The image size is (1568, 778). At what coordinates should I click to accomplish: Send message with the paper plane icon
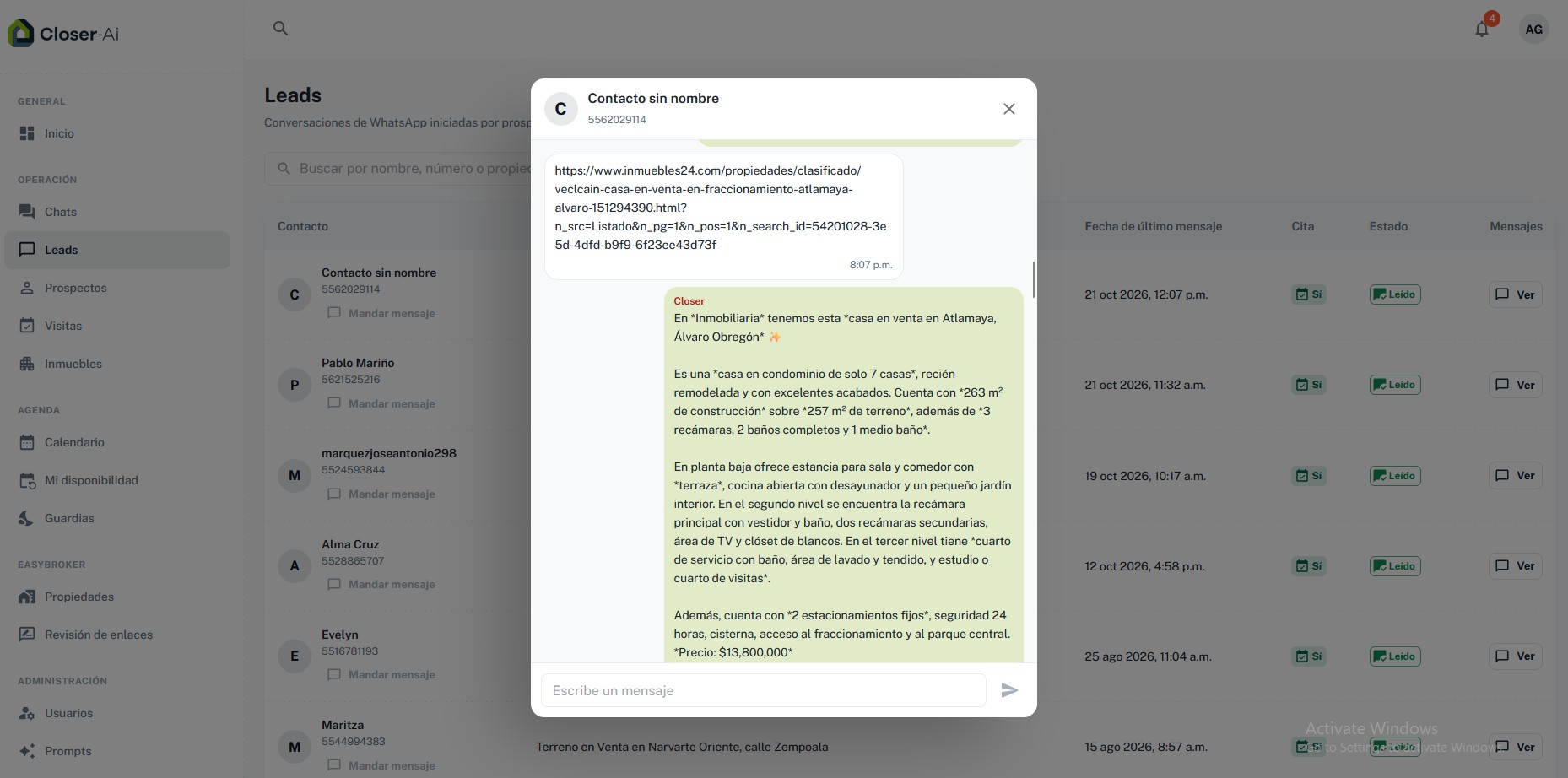[1009, 690]
